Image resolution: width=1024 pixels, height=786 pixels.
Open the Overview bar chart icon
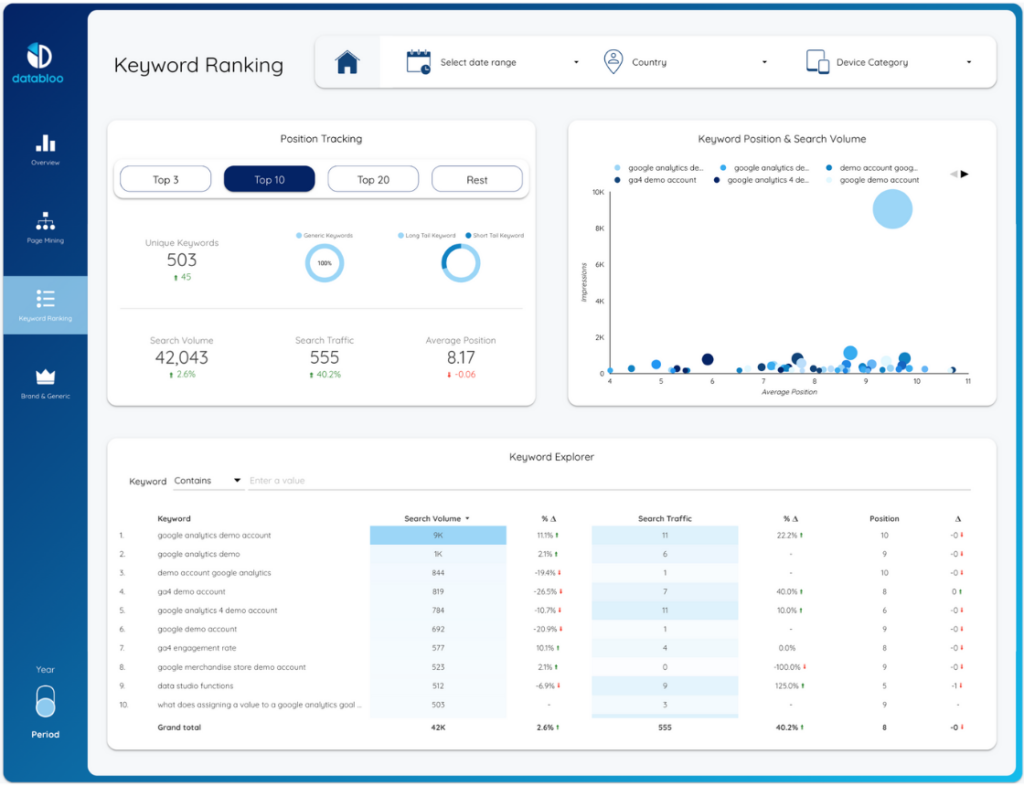[x=45, y=143]
